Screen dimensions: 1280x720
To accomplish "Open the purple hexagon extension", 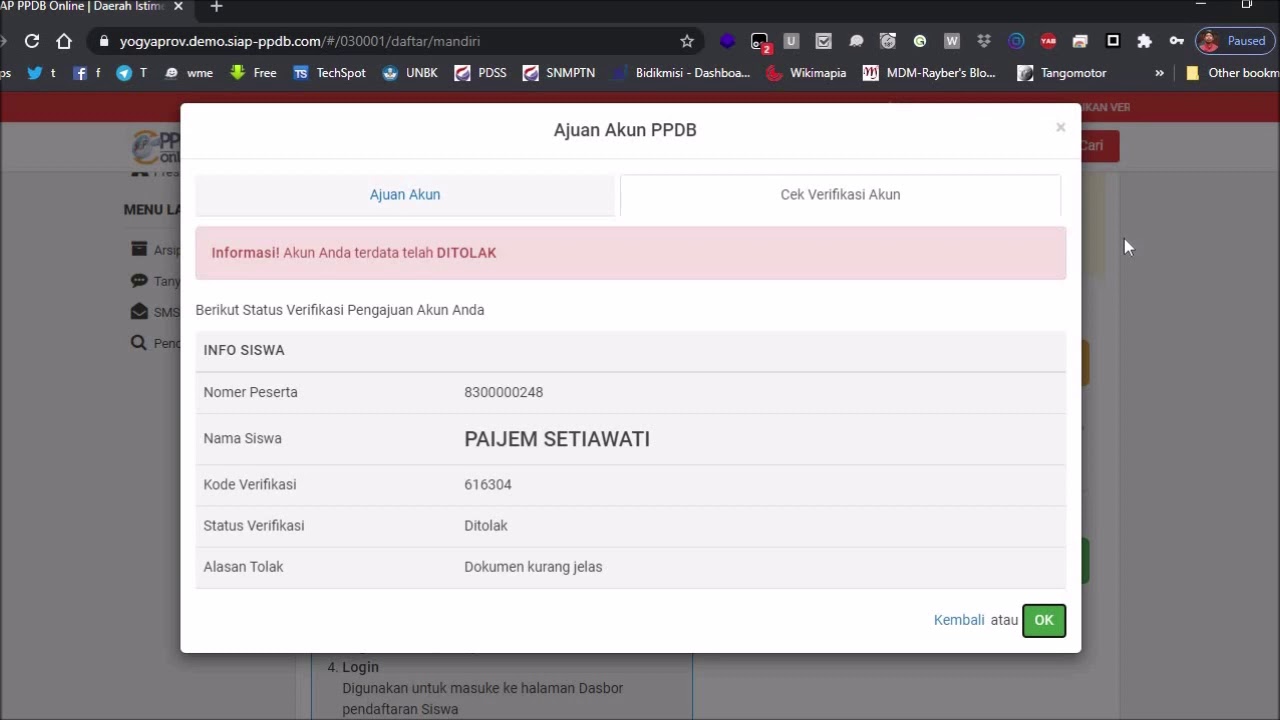I will [727, 41].
